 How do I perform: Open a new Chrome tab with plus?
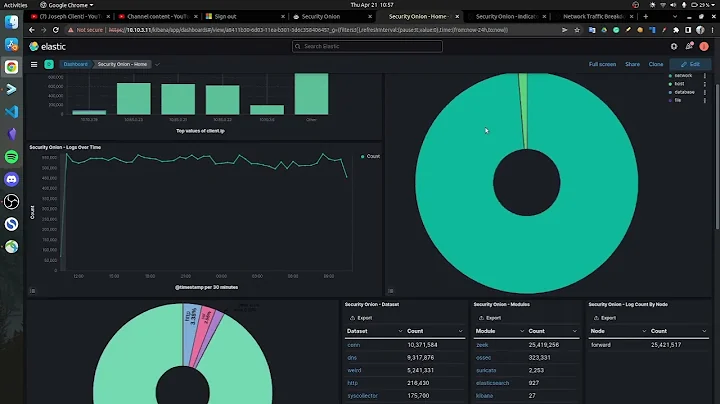(646, 17)
